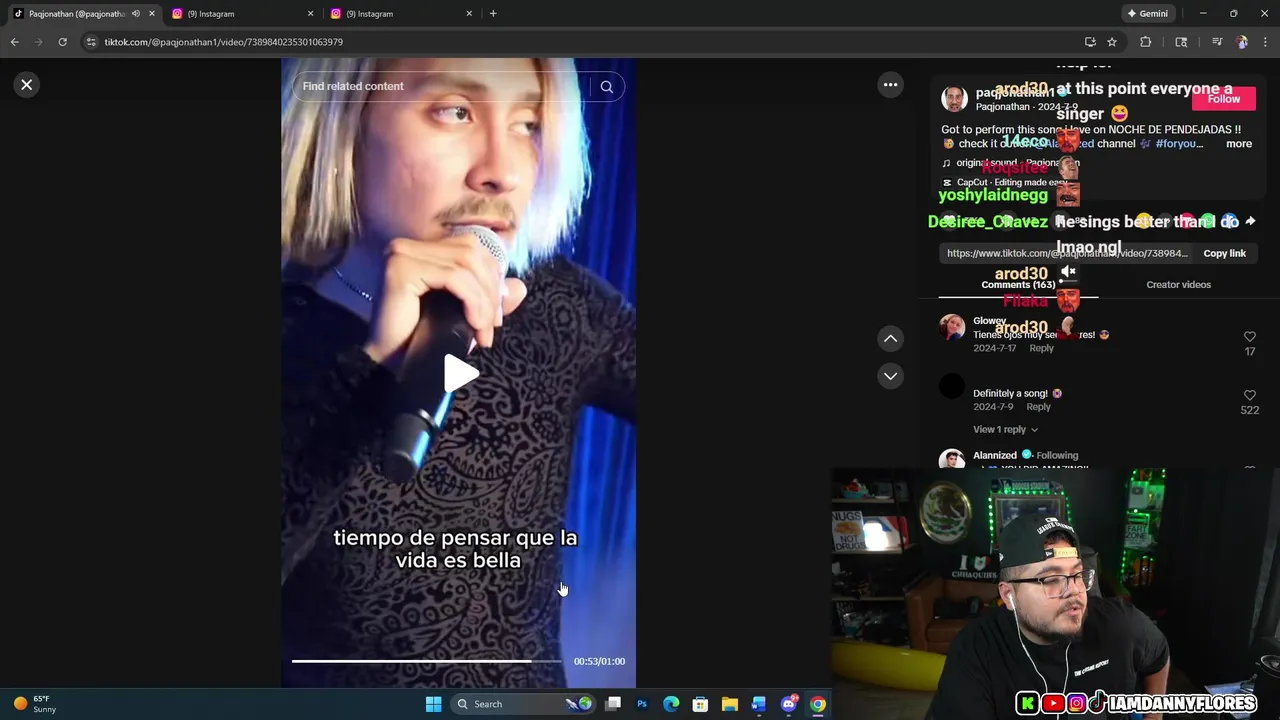Open Task View on the taskbar
The height and width of the screenshot is (720, 1280).
(613, 704)
